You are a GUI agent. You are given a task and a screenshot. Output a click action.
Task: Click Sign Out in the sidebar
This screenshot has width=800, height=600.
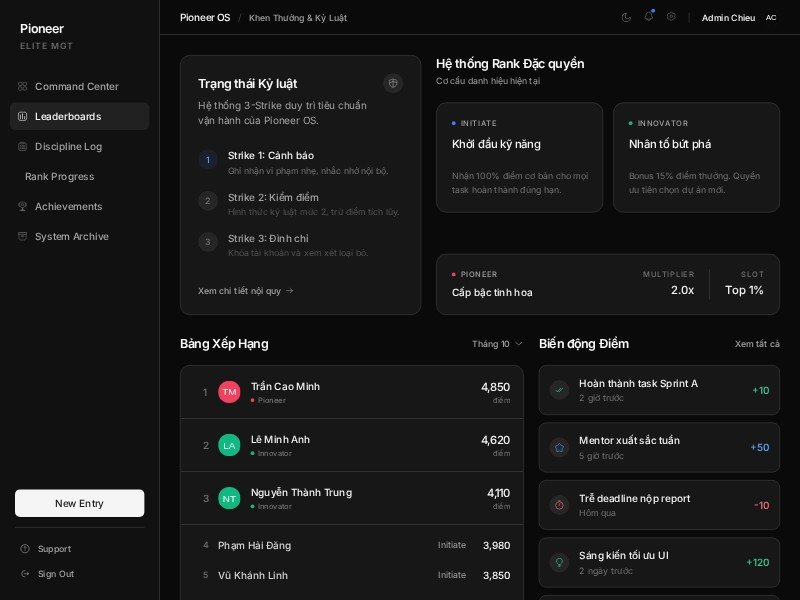pos(55,574)
